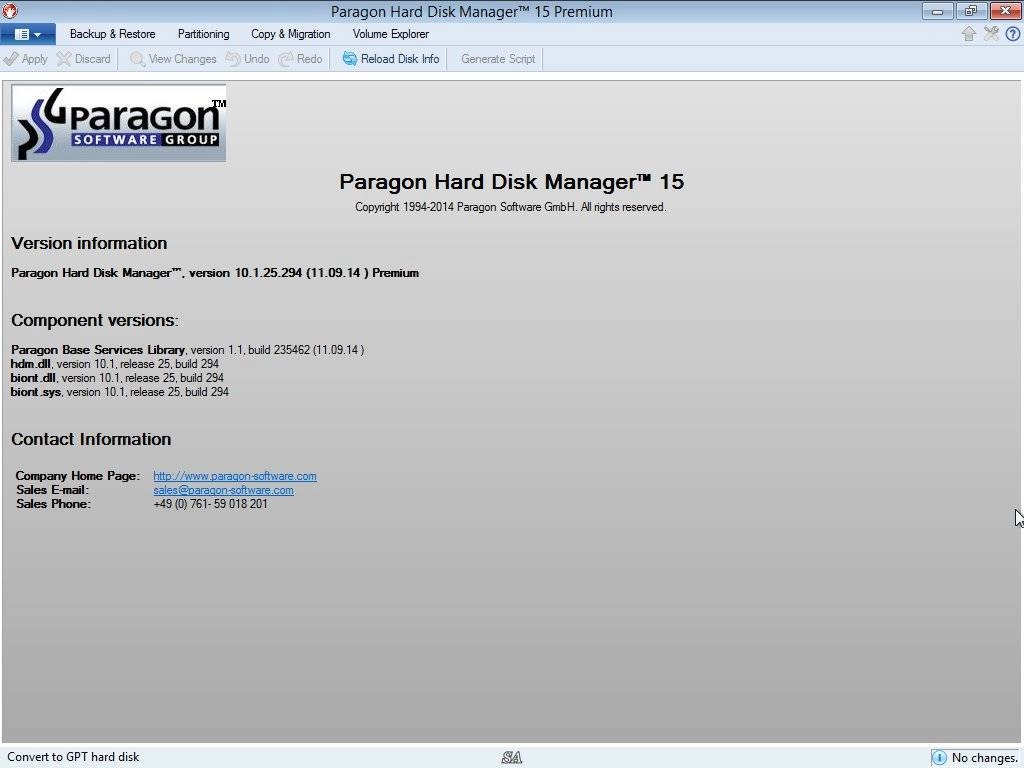Image resolution: width=1024 pixels, height=768 pixels.
Task: Click the 'Version information' heading
Action: click(89, 243)
